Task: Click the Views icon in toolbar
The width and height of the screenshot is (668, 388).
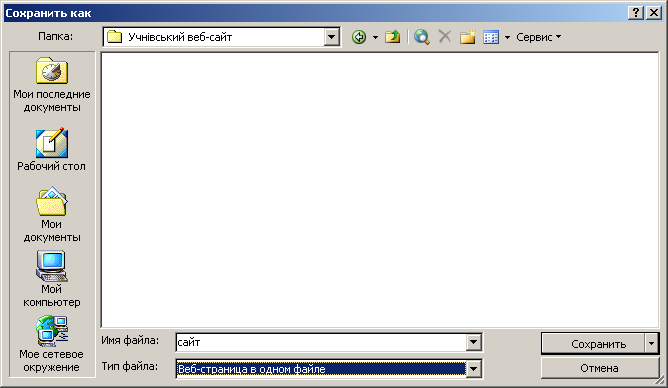Action: pos(491,37)
